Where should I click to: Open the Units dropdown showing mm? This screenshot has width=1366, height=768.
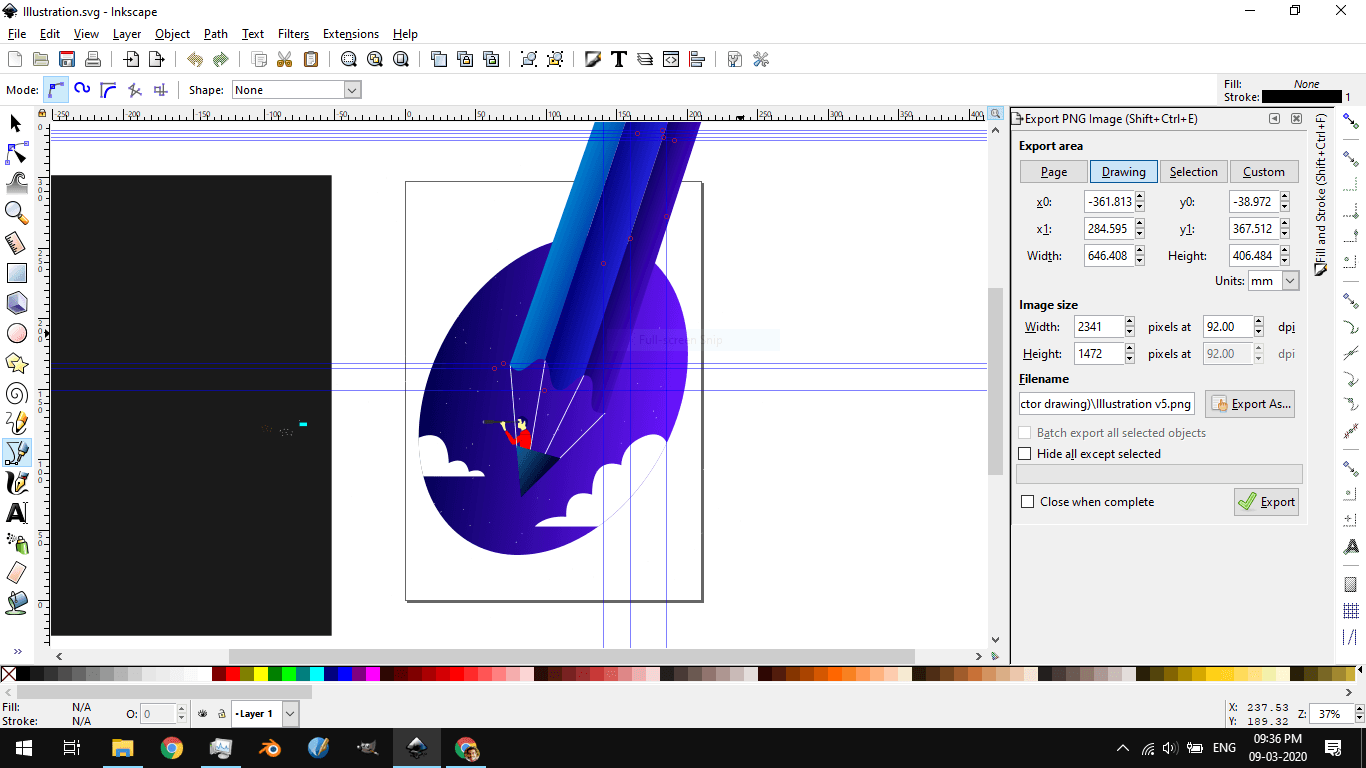pyautogui.click(x=1273, y=281)
